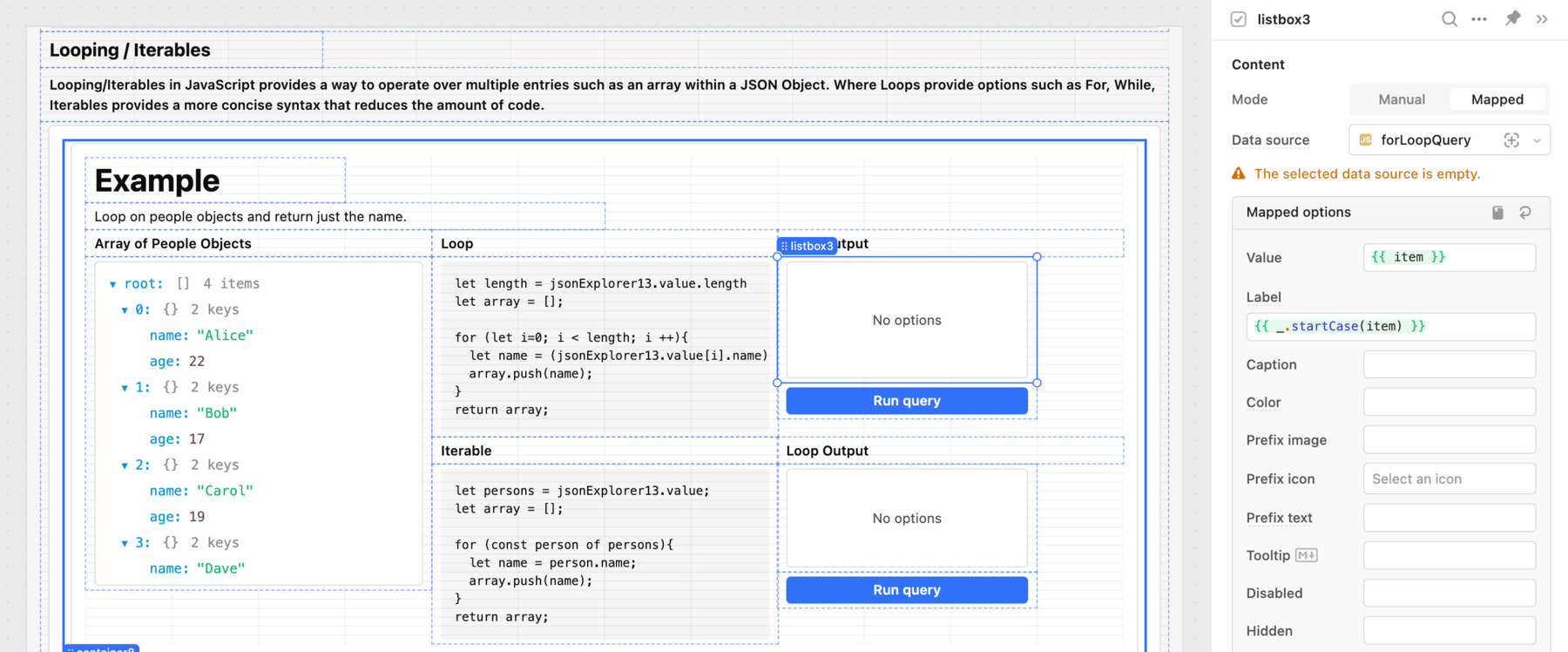The image size is (1568, 652).
Task: Collapse the root array node
Action: [112, 284]
